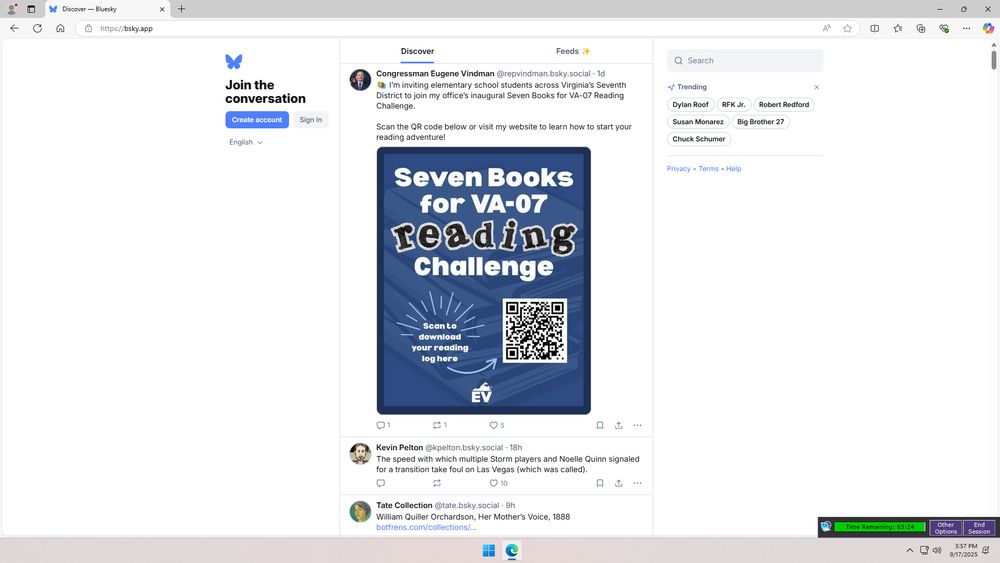Image resolution: width=1000 pixels, height=563 pixels.
Task: Open more options on Kevin Pelton's post
Action: coord(637,483)
